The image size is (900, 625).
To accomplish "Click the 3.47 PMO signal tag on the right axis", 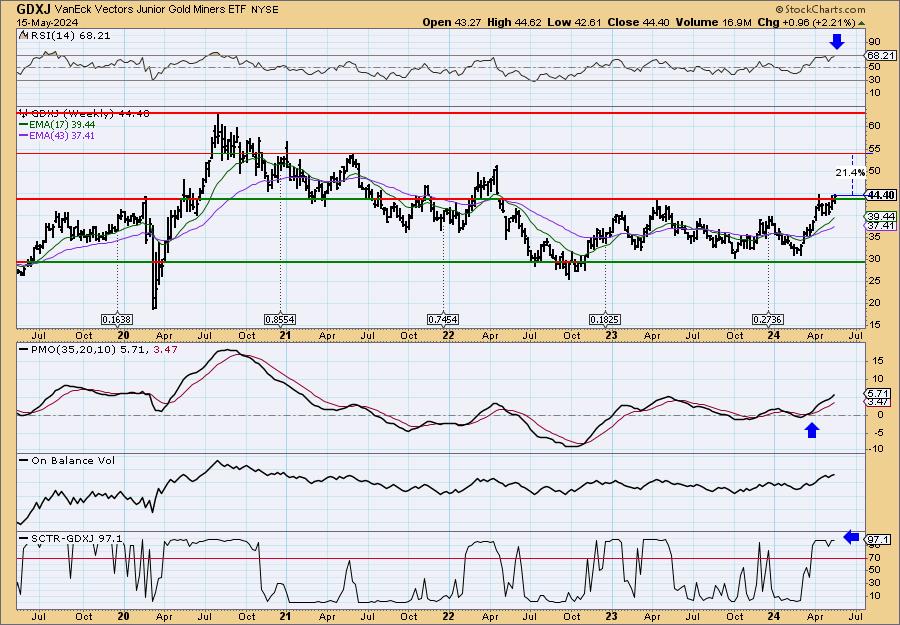I will pyautogui.click(x=879, y=402).
